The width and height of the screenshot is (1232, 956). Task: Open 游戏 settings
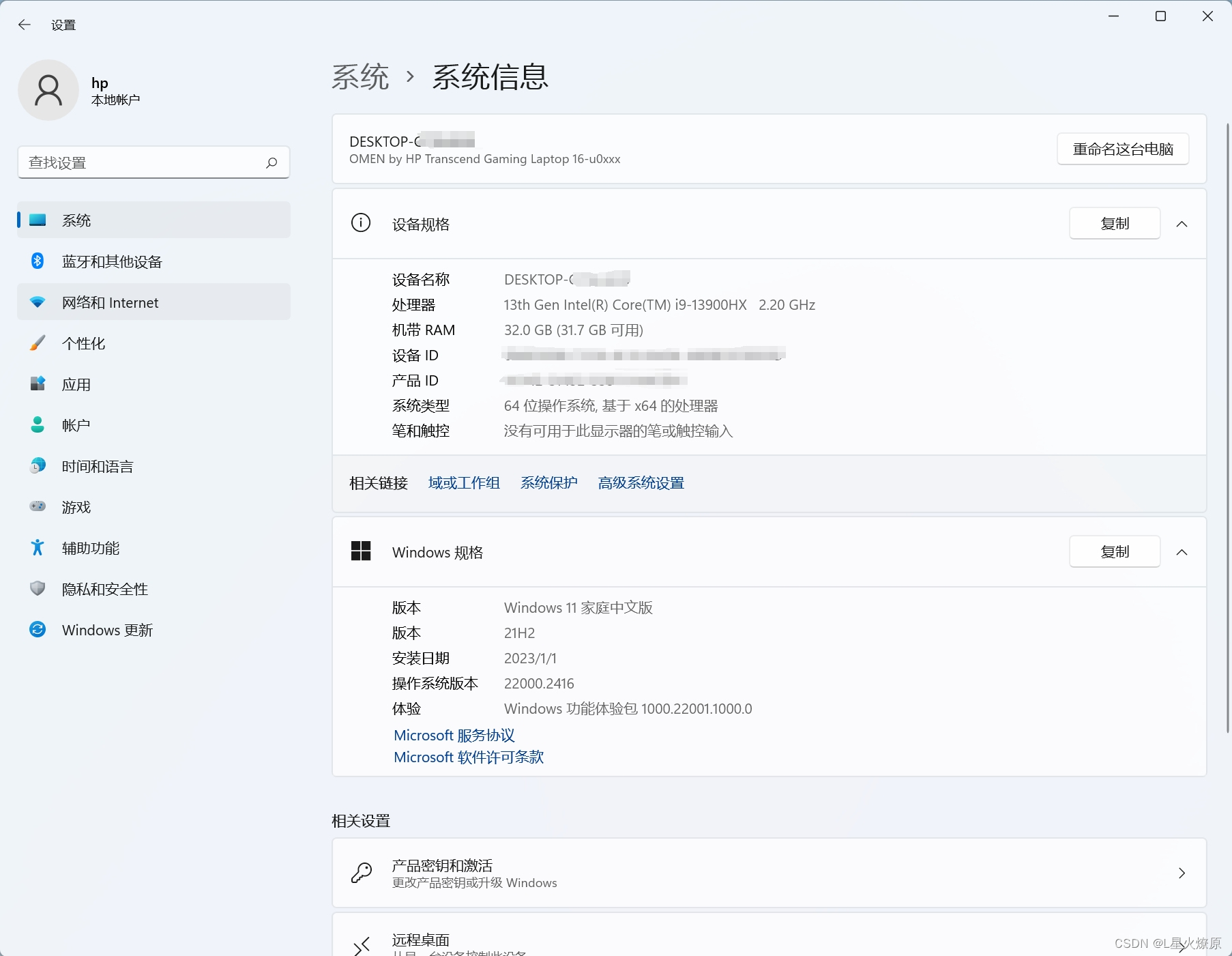click(x=154, y=507)
